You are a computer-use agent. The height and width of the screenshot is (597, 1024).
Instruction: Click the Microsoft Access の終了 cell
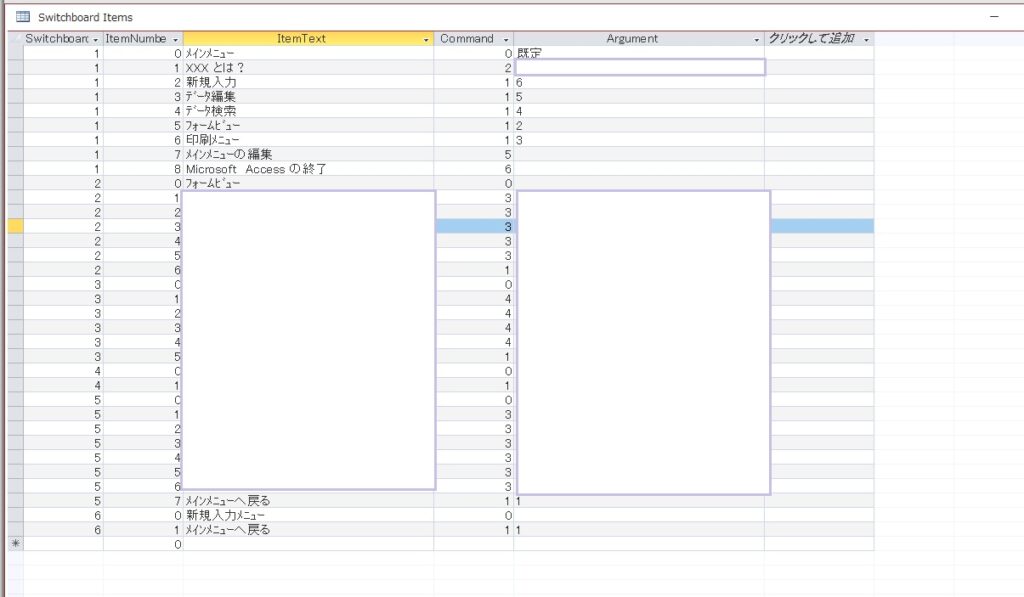pos(308,169)
